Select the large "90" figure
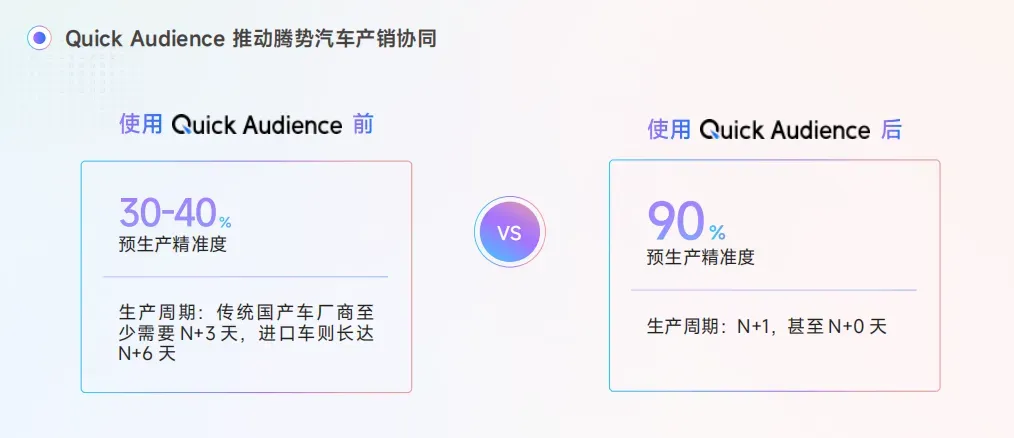 click(x=675, y=222)
